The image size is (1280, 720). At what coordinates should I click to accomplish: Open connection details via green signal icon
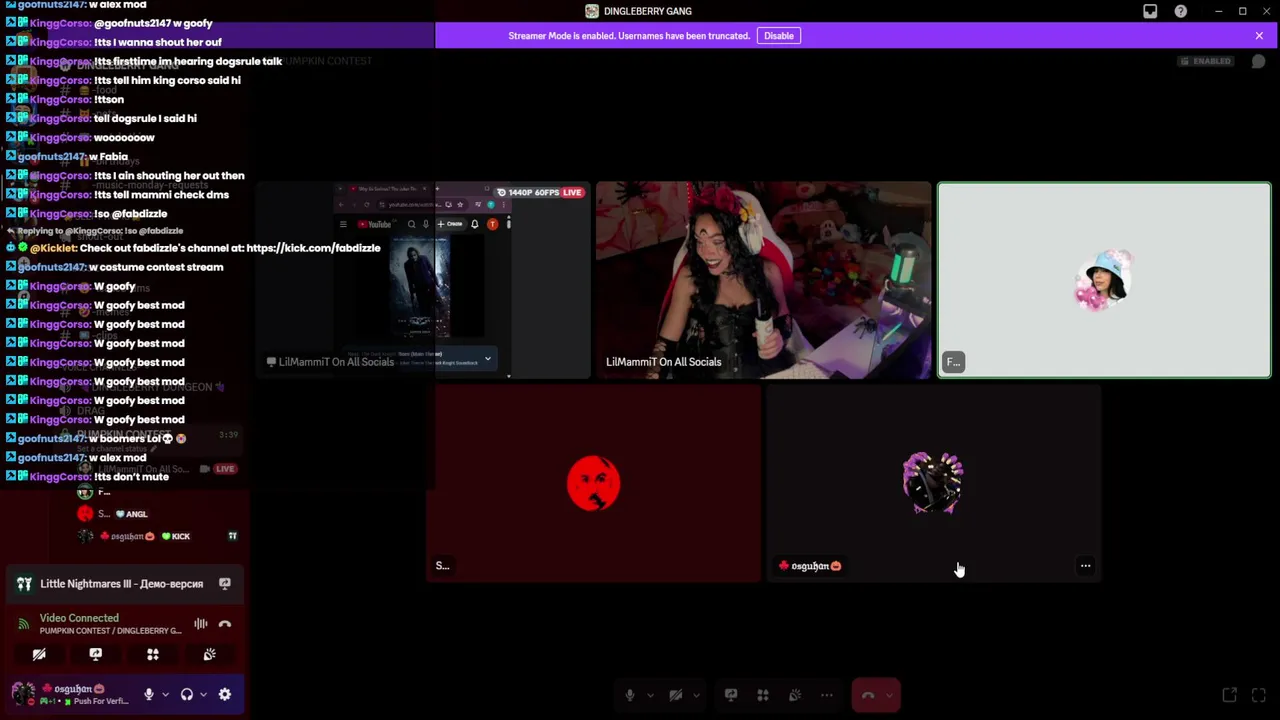(x=23, y=625)
